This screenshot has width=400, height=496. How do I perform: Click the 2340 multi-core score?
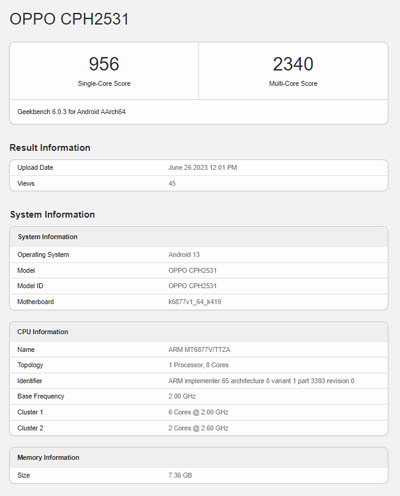pyautogui.click(x=293, y=64)
